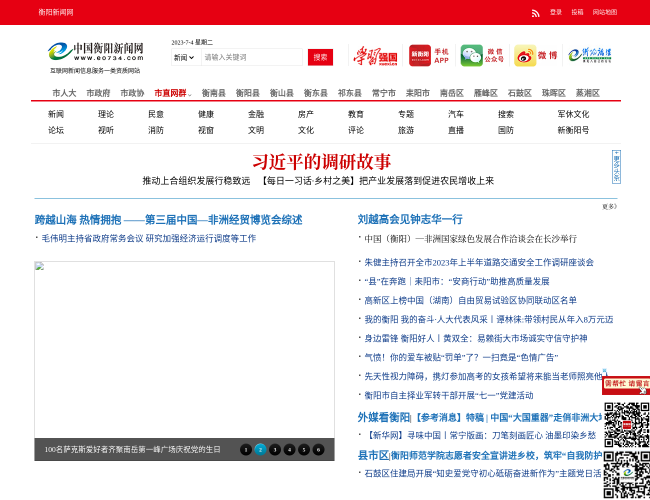Open 推动上合组织发展行稳致远 article

coord(196,181)
